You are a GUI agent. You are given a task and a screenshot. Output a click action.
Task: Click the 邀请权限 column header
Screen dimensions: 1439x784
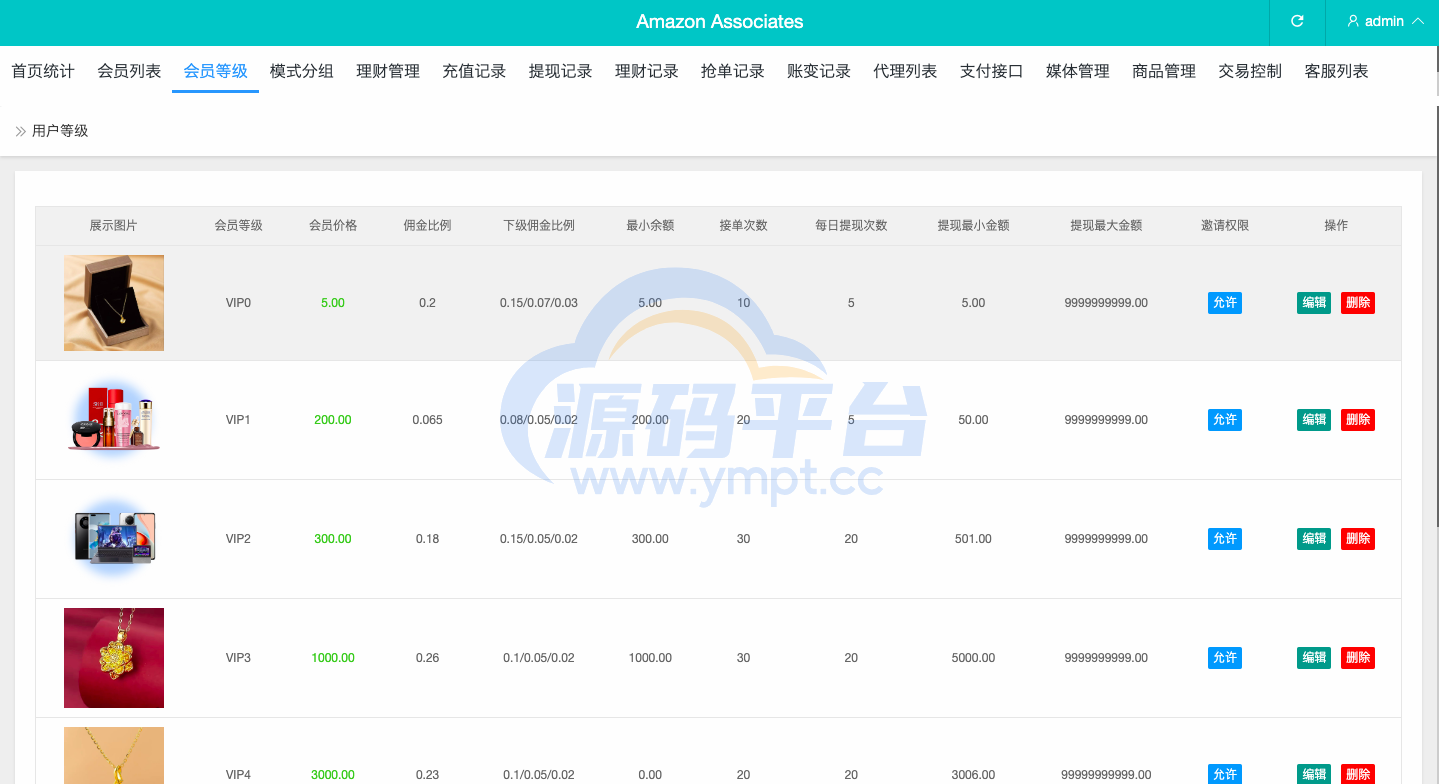click(x=1225, y=226)
